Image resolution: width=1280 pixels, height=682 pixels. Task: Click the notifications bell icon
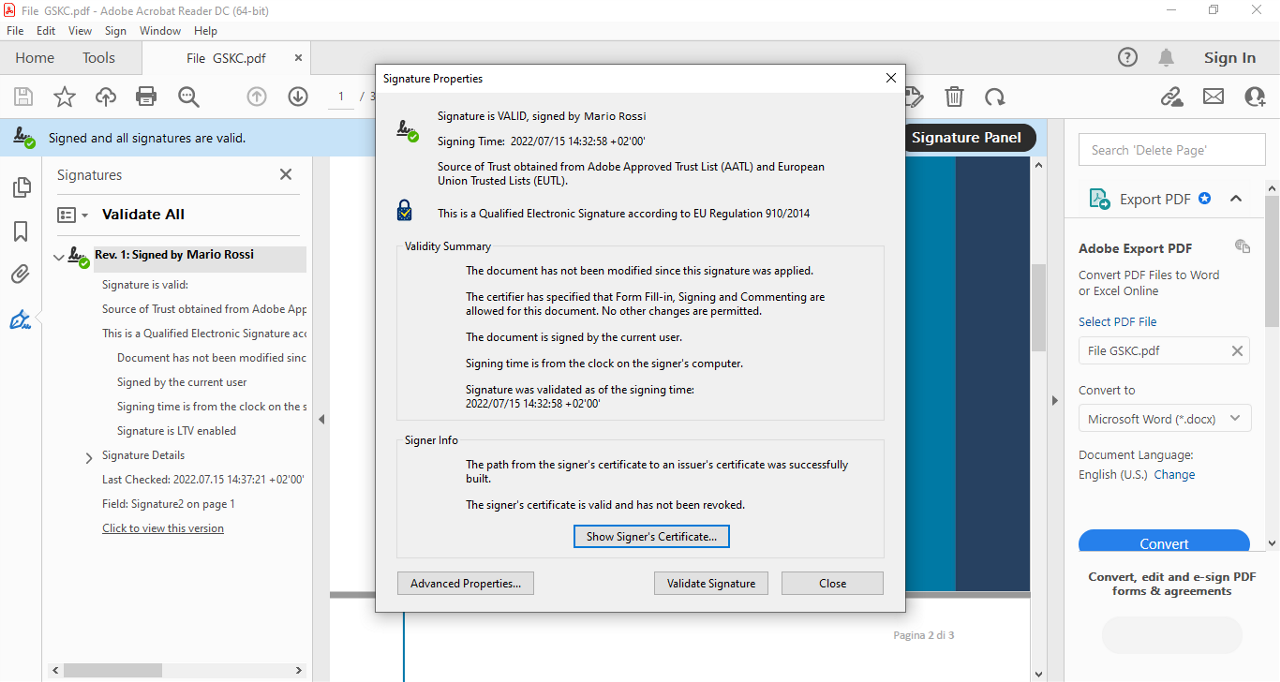pos(1166,58)
